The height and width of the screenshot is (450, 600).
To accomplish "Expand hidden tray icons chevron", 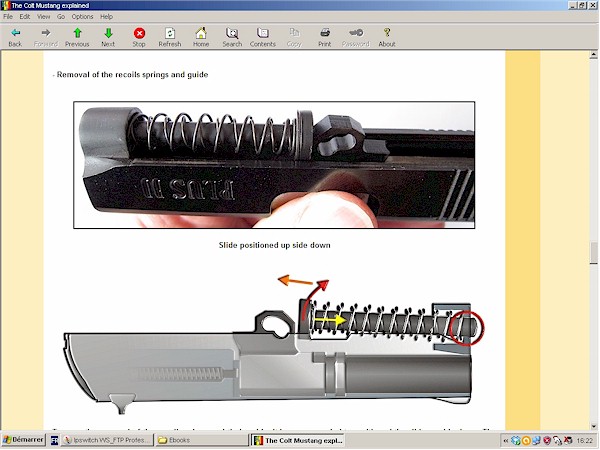I will pos(505,441).
